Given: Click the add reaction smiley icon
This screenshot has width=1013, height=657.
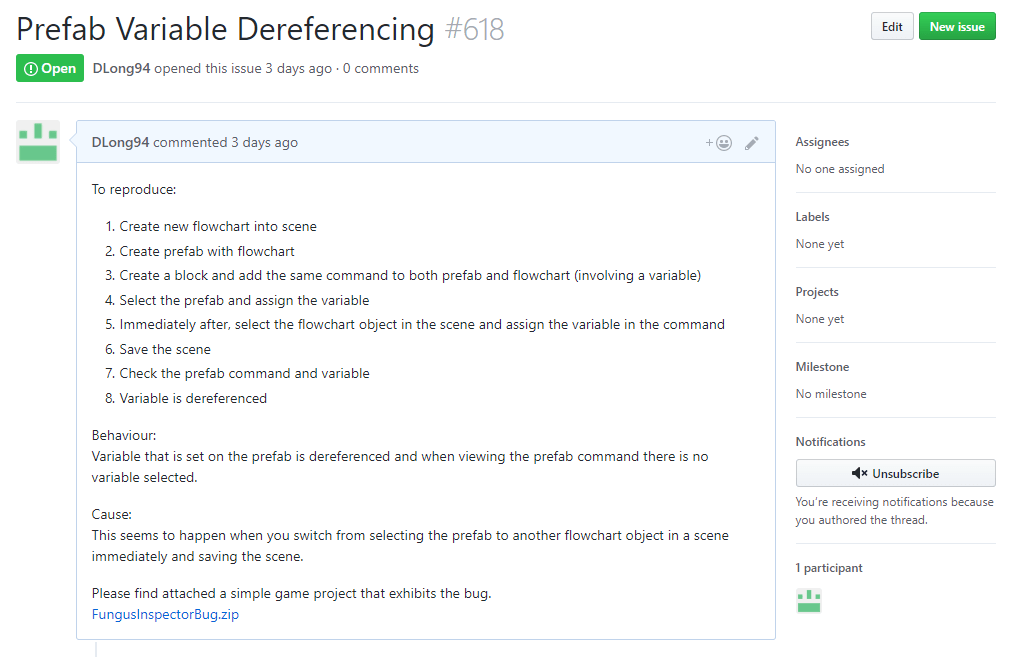Looking at the screenshot, I should (719, 143).
